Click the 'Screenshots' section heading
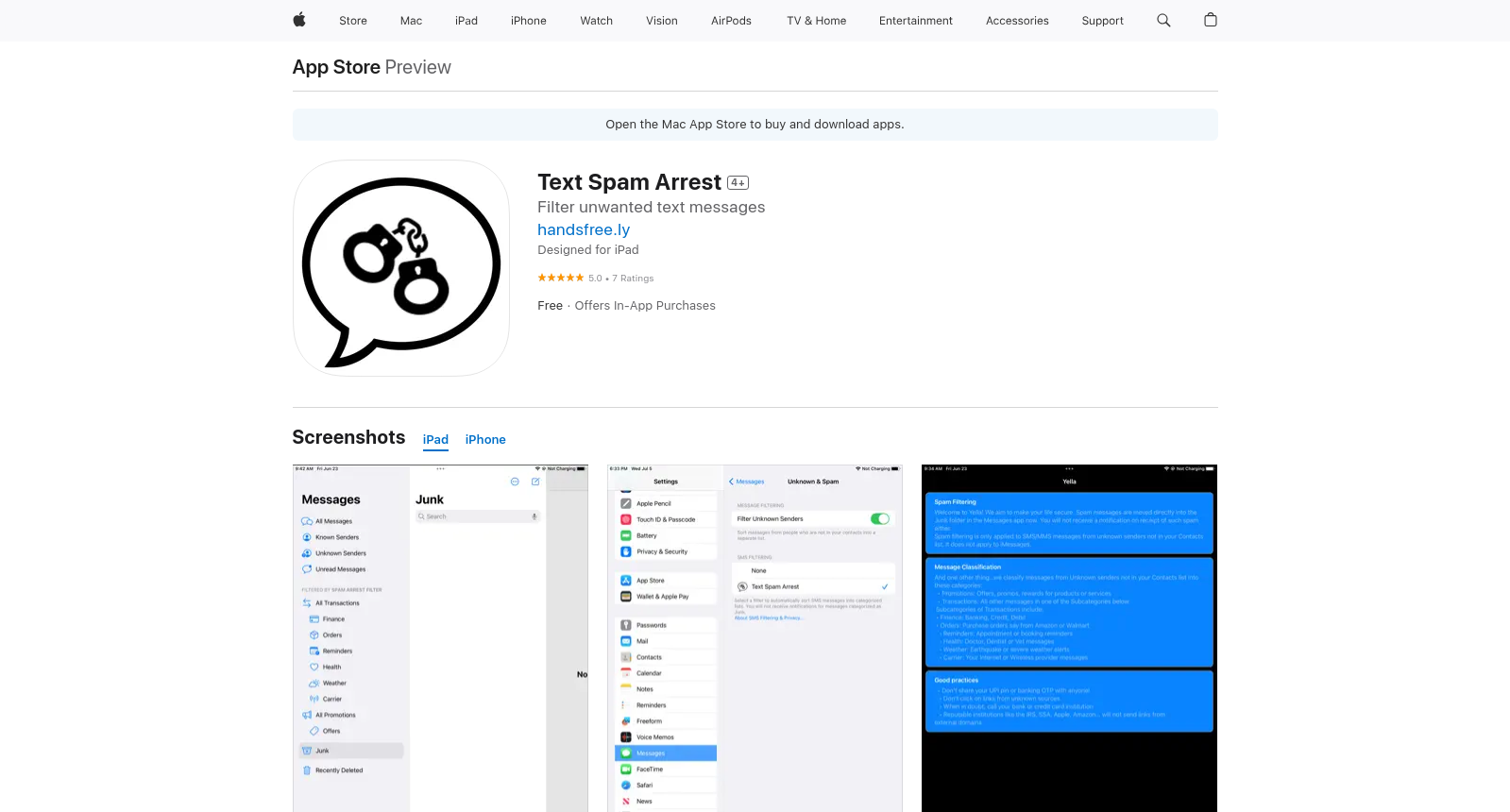The image size is (1510, 812). click(348, 437)
